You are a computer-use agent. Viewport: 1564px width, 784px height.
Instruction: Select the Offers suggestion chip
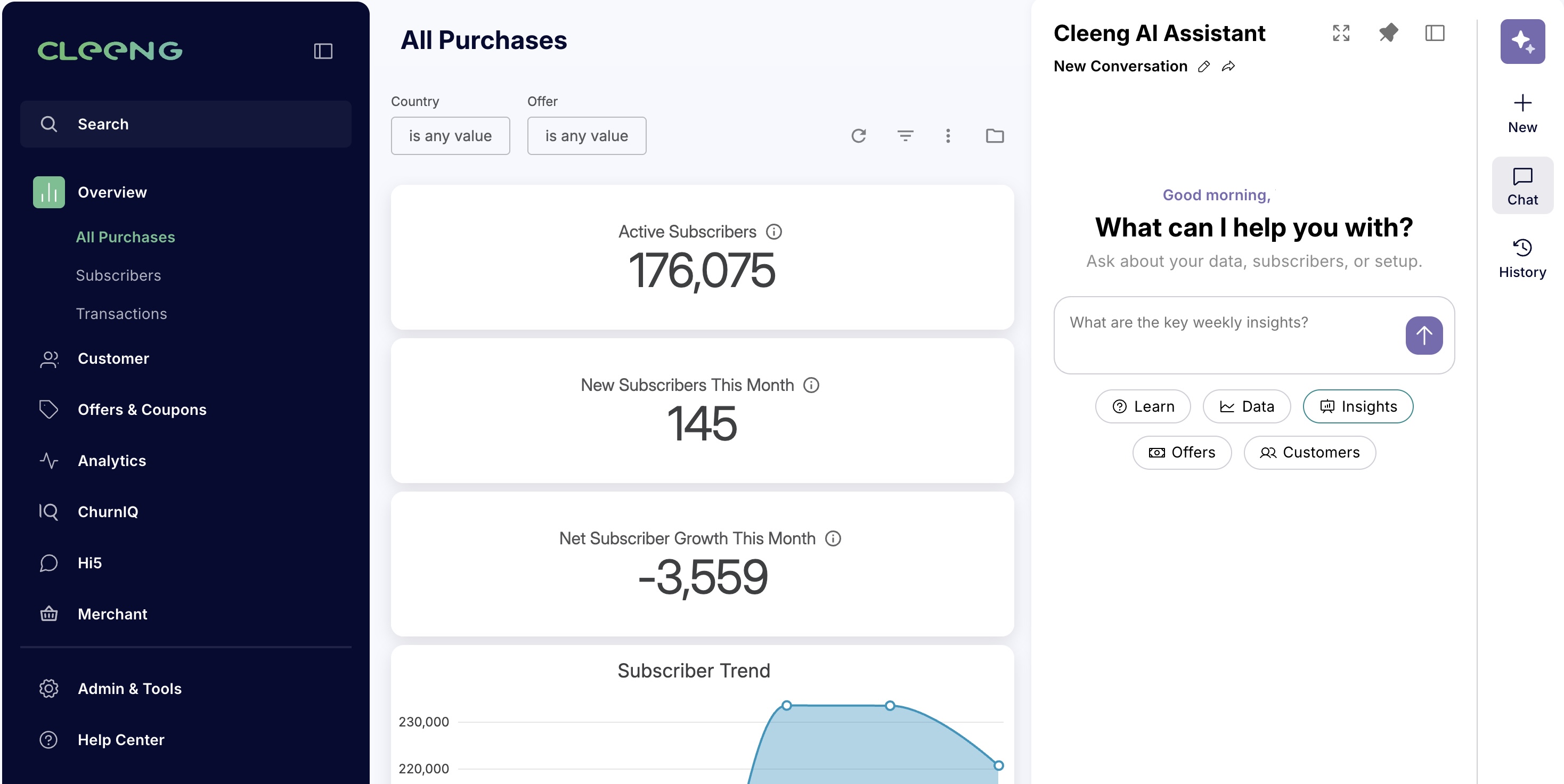pos(1182,453)
